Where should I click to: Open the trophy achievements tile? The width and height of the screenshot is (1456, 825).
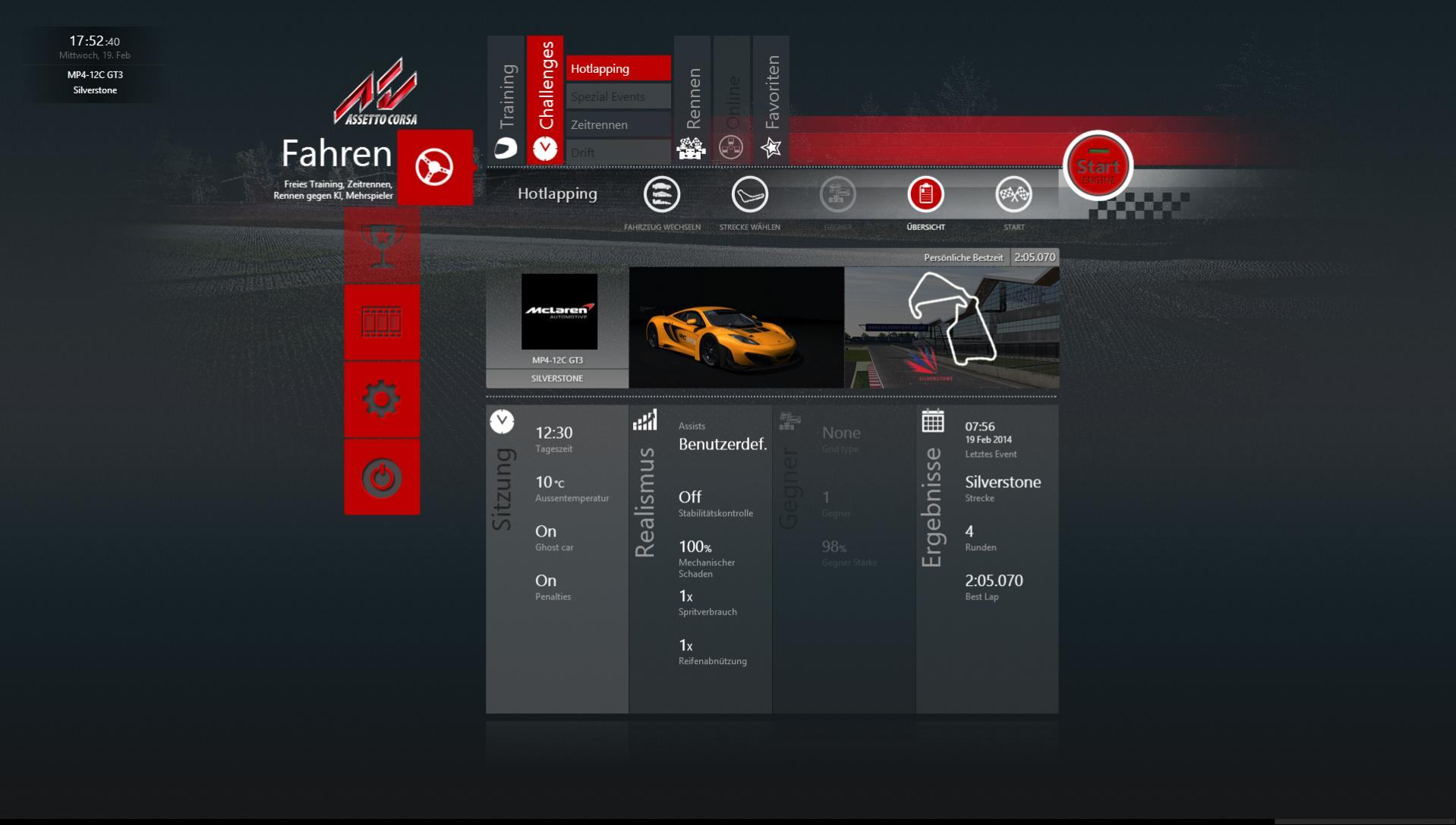tap(382, 244)
